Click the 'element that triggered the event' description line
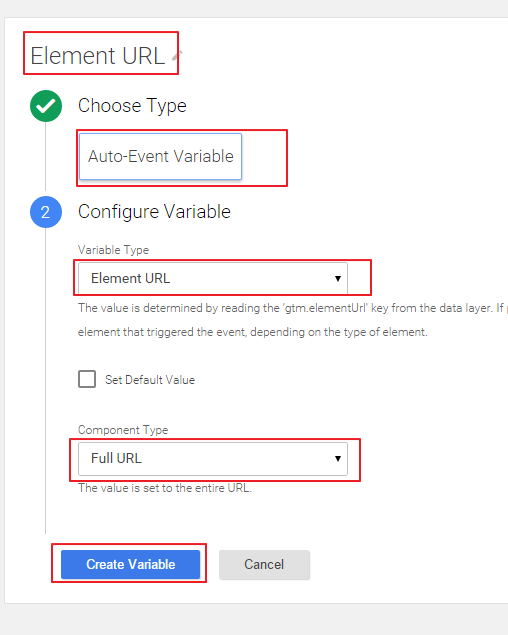 252,332
